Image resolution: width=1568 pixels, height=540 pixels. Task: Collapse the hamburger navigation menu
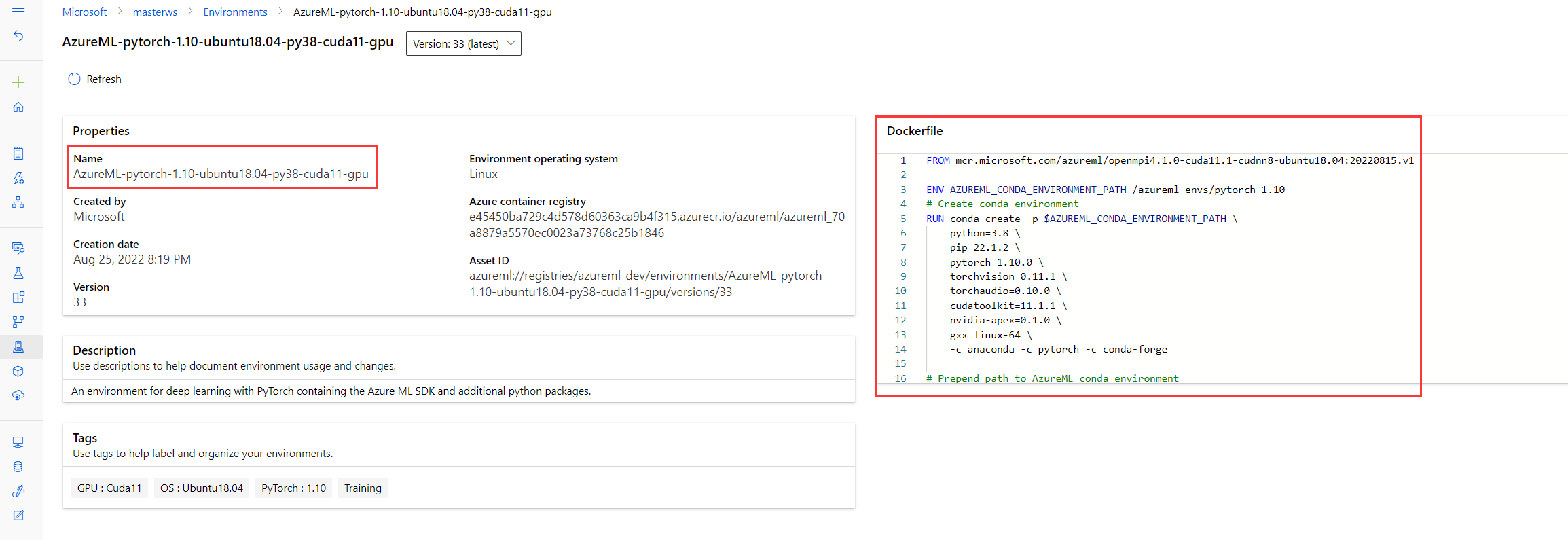18,12
